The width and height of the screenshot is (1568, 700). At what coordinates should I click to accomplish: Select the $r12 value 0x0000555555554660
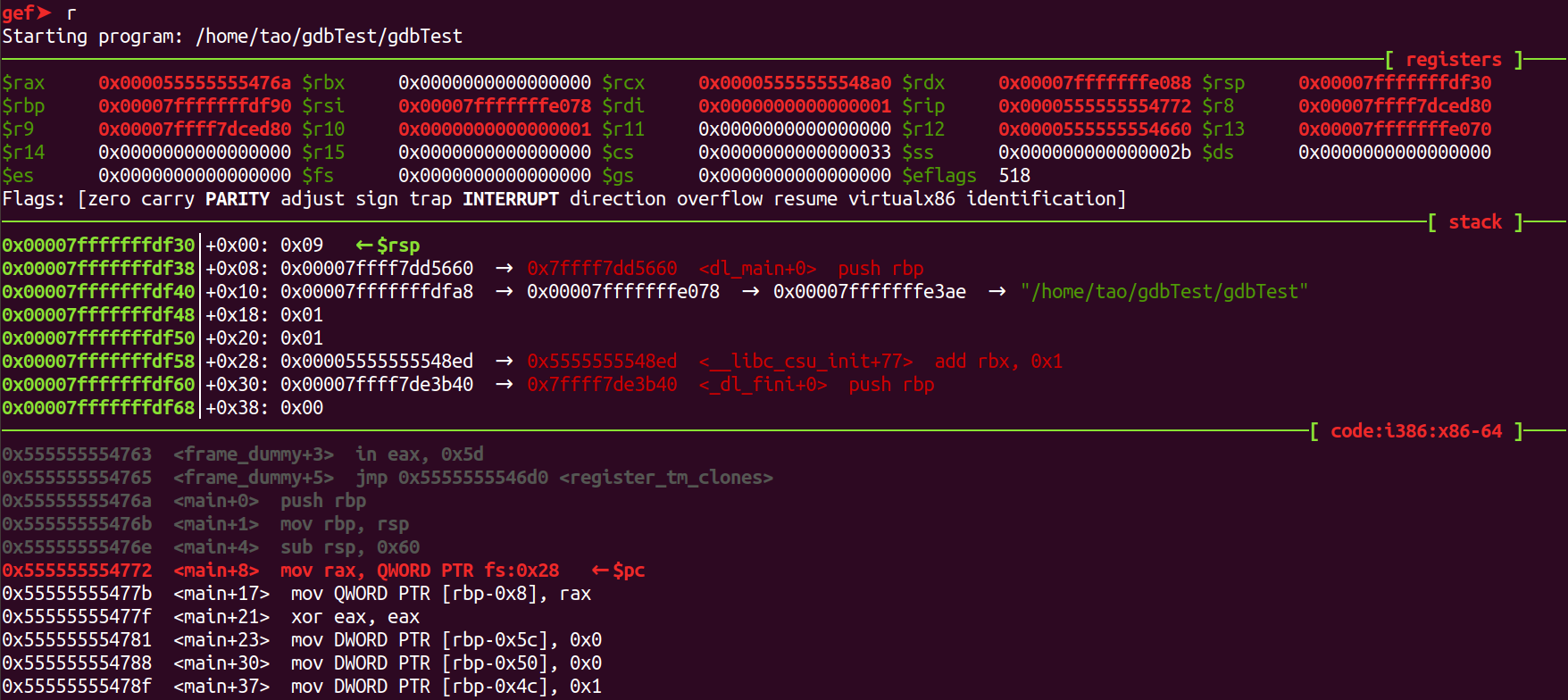(x=1095, y=129)
